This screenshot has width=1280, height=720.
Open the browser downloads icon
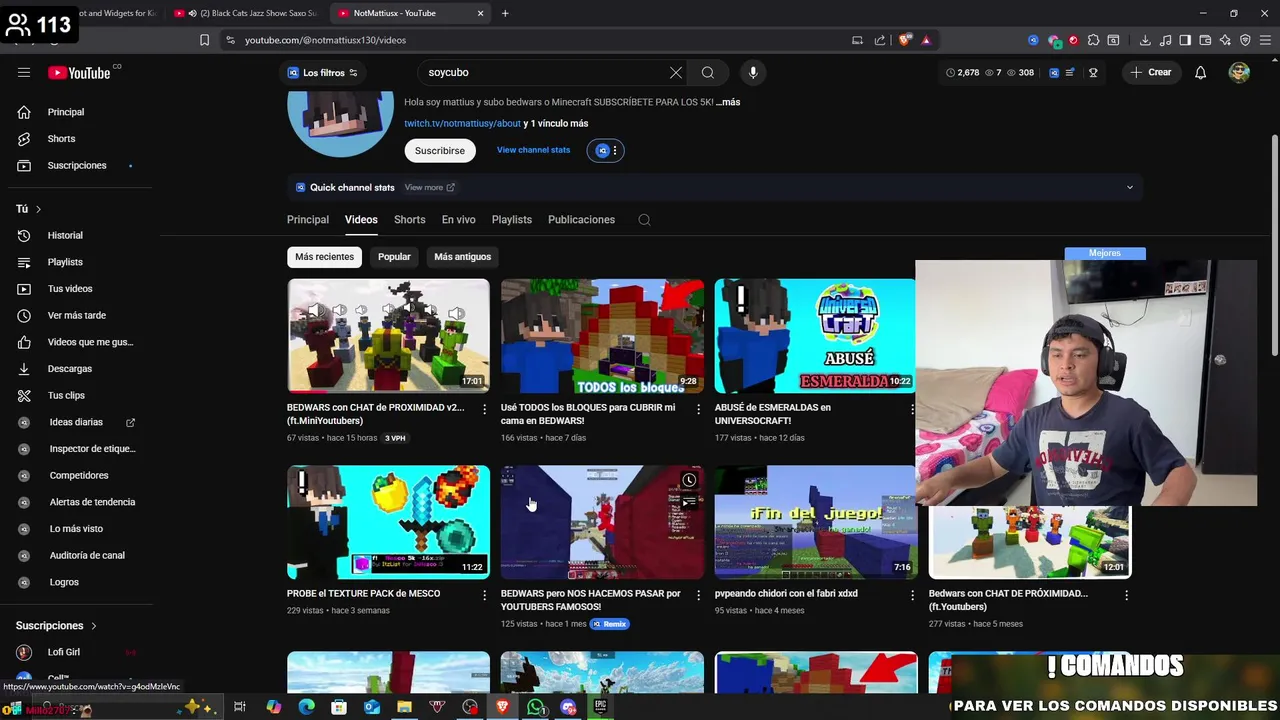point(1145,40)
